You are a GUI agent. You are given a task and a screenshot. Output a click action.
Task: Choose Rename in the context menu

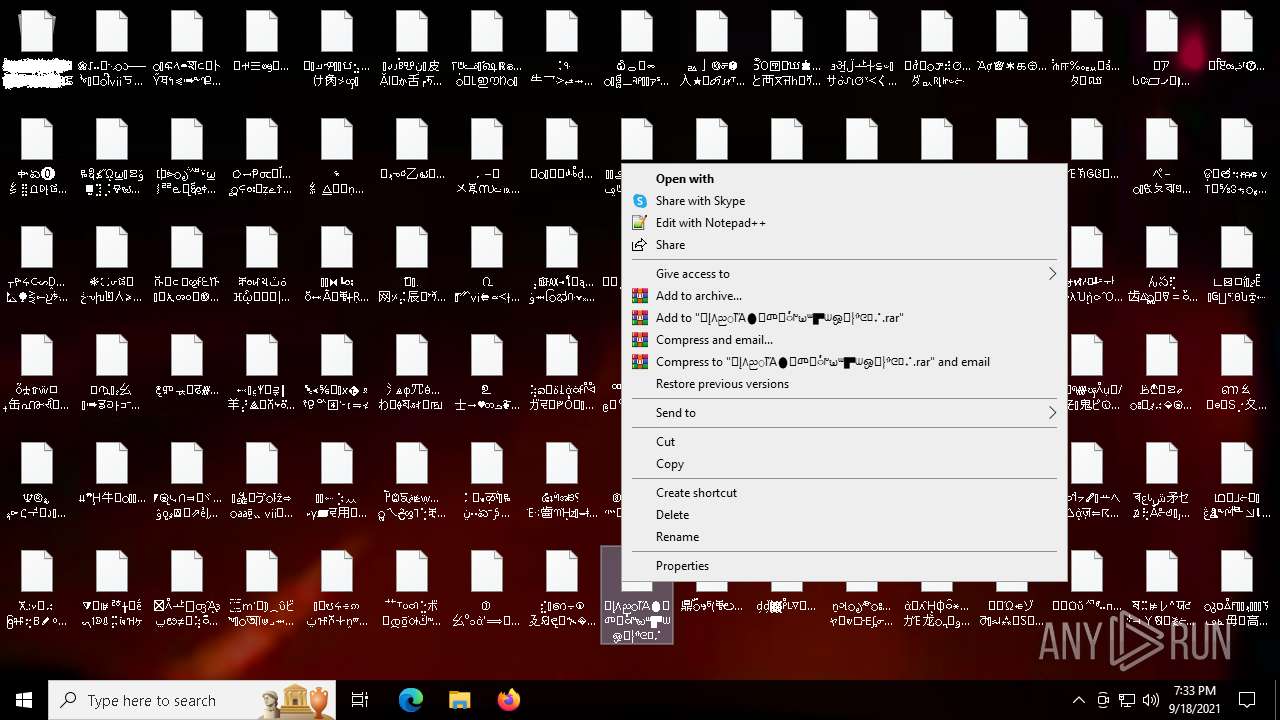pyautogui.click(x=677, y=537)
